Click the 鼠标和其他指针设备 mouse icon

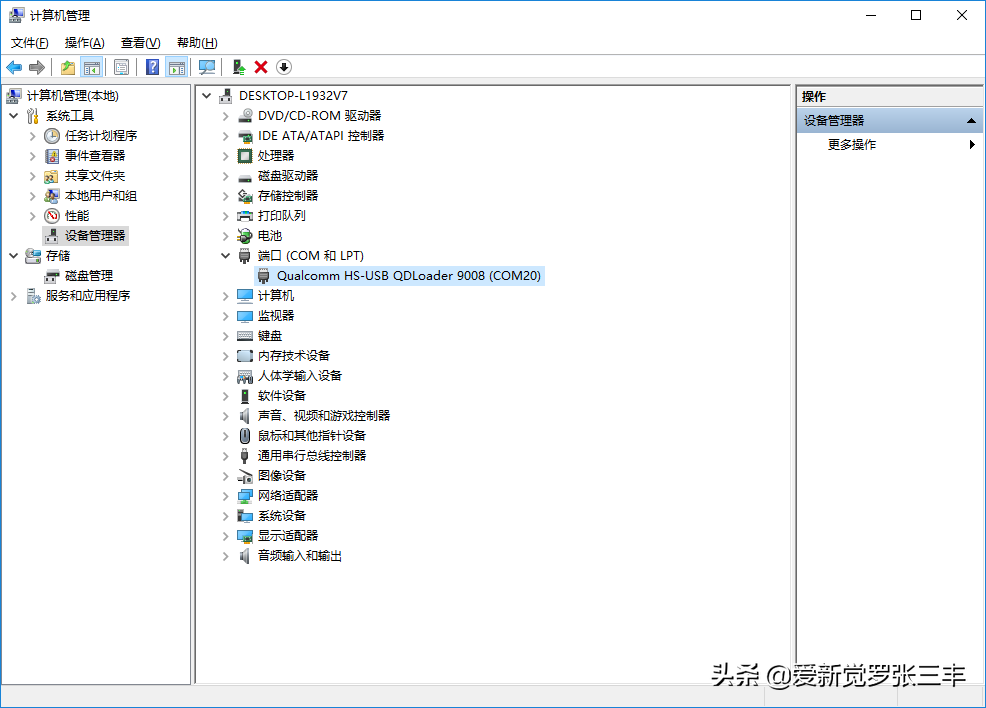coord(245,436)
